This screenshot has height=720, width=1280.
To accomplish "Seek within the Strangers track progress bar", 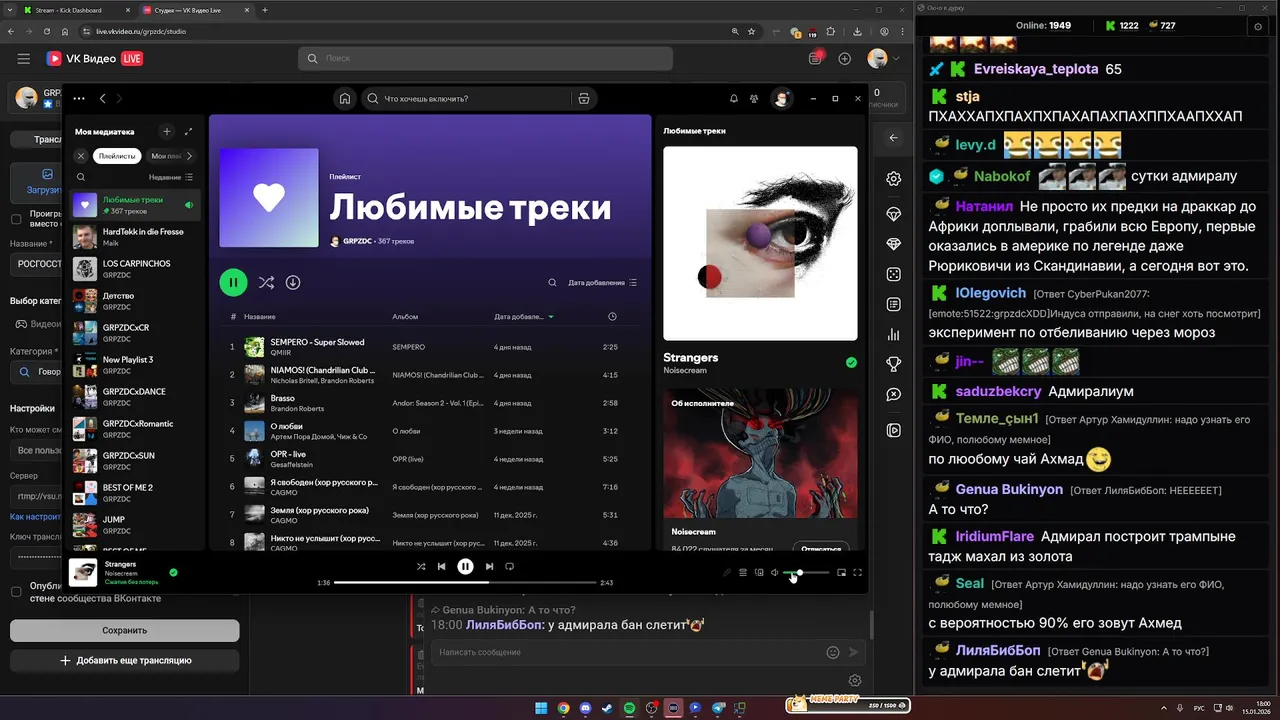I will coord(465,582).
